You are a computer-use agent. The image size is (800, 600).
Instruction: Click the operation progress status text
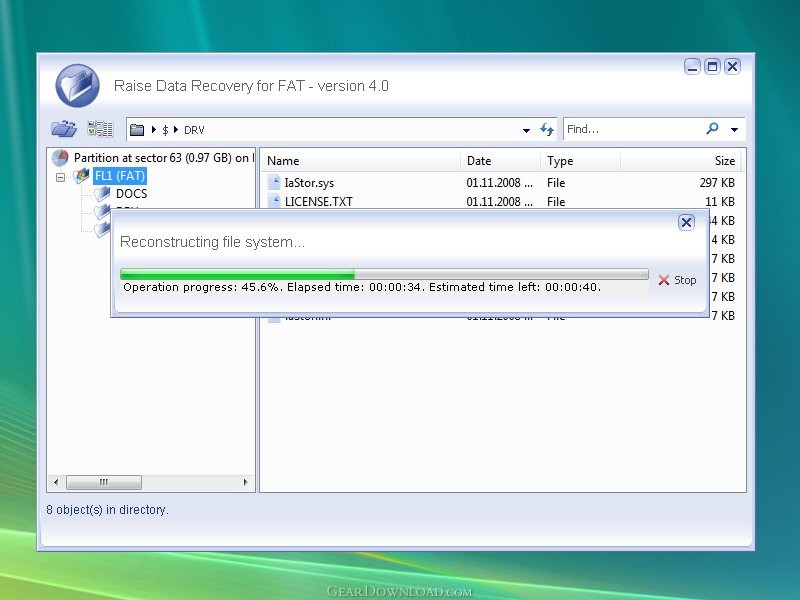(x=362, y=287)
